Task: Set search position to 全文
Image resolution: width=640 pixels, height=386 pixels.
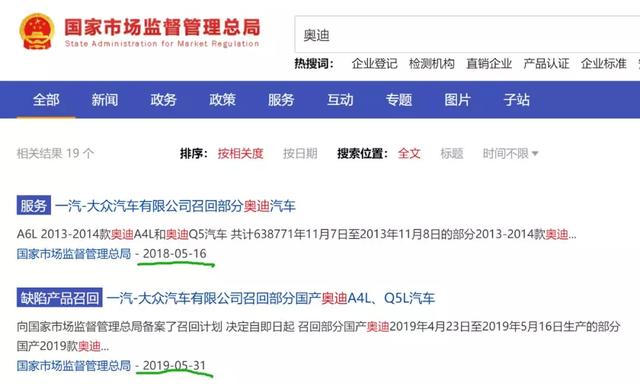Action: (409, 153)
